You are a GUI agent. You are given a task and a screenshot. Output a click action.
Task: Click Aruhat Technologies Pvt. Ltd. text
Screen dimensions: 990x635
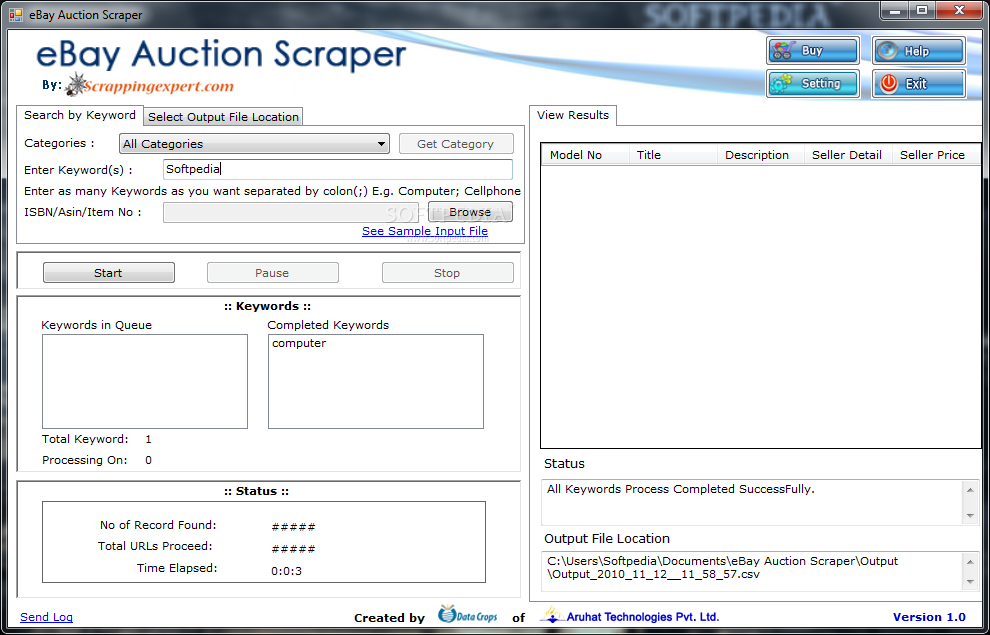(x=643, y=617)
